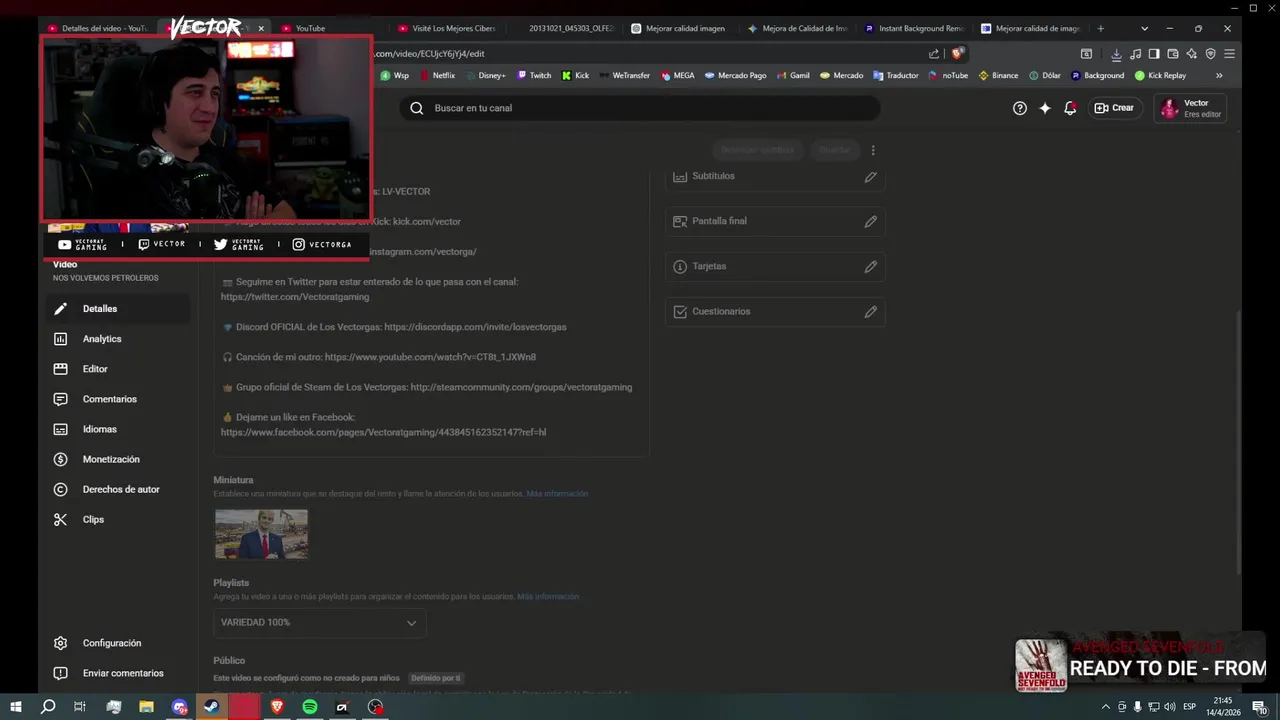The image size is (1280, 720).
Task: Open Configuración settings
Action: click(x=118, y=643)
